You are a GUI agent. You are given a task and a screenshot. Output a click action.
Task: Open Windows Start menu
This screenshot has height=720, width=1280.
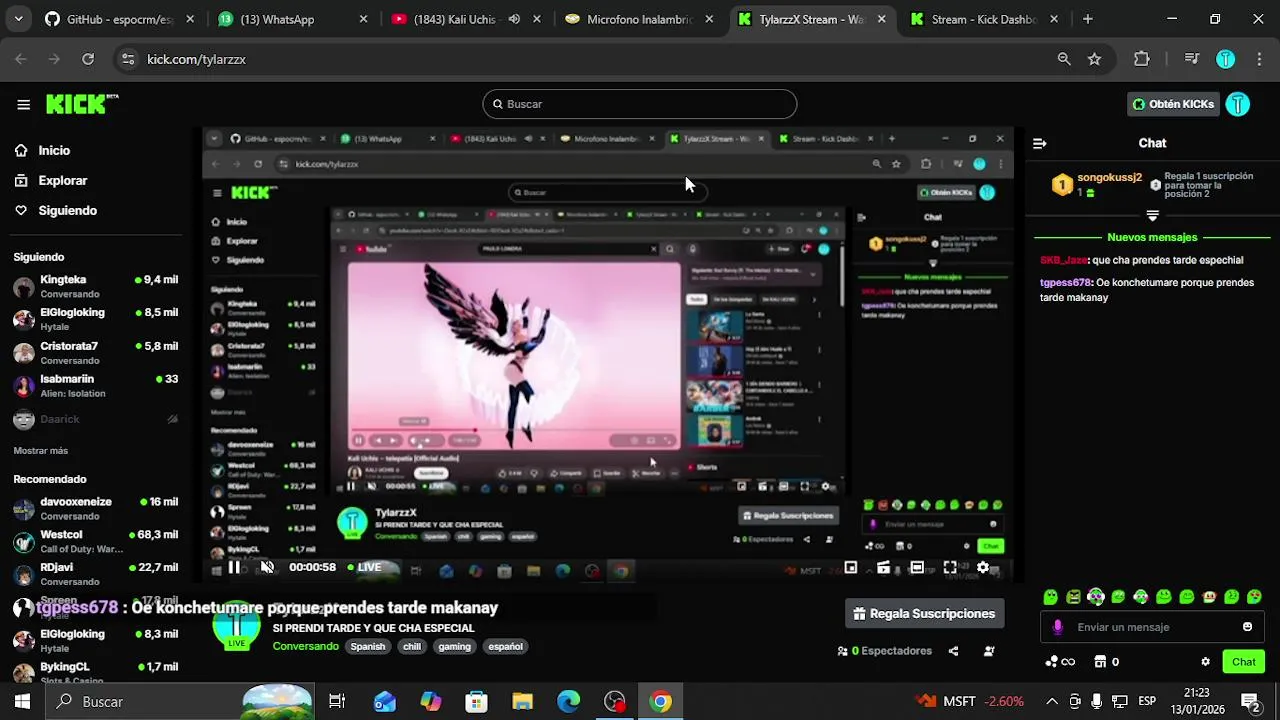point(22,701)
